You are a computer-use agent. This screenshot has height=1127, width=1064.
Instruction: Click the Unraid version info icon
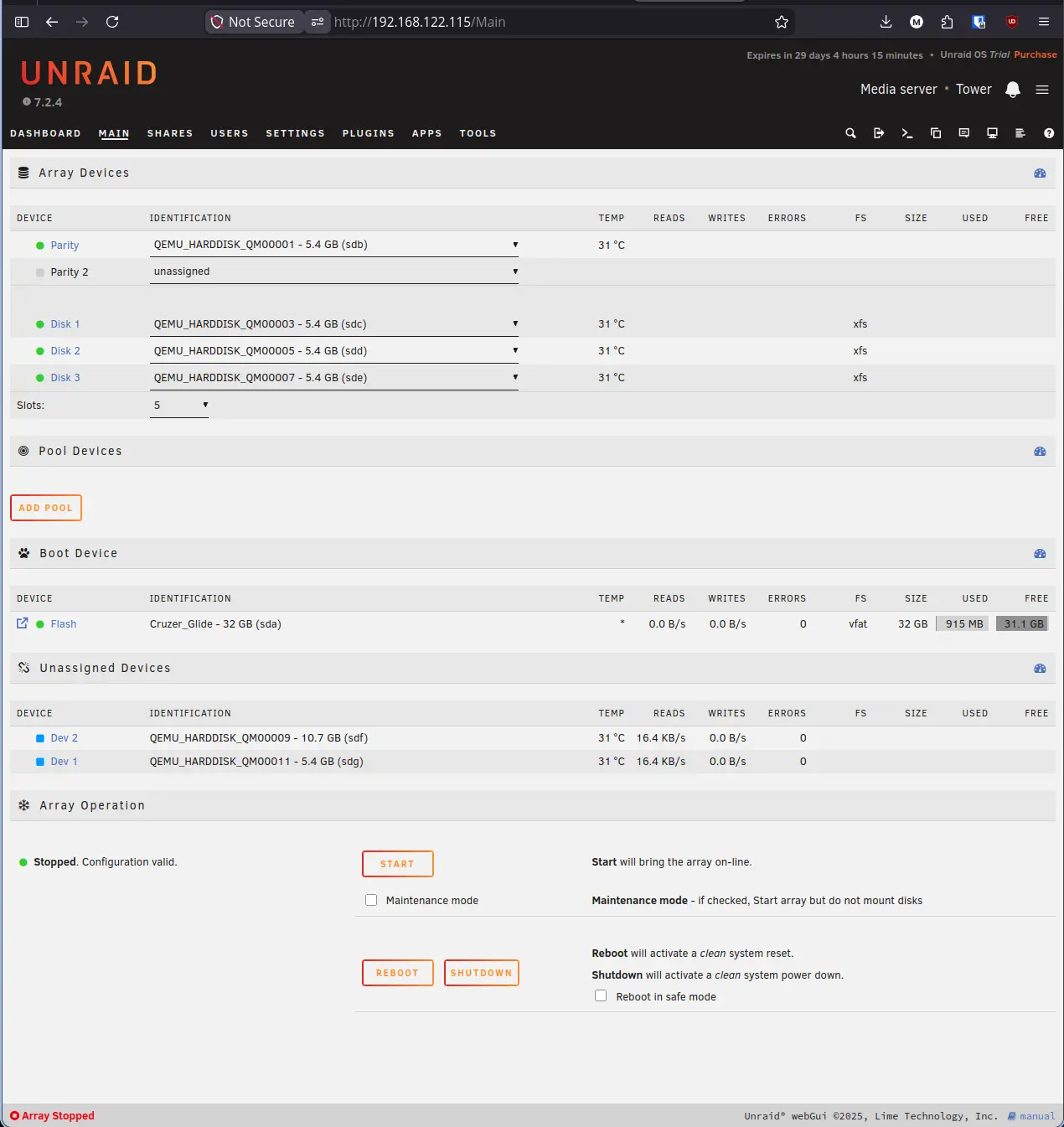pyautogui.click(x=27, y=102)
